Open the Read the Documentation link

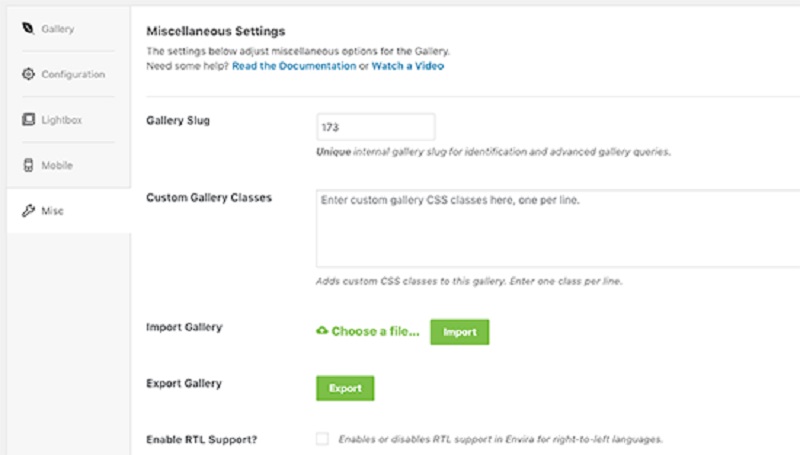[294, 66]
